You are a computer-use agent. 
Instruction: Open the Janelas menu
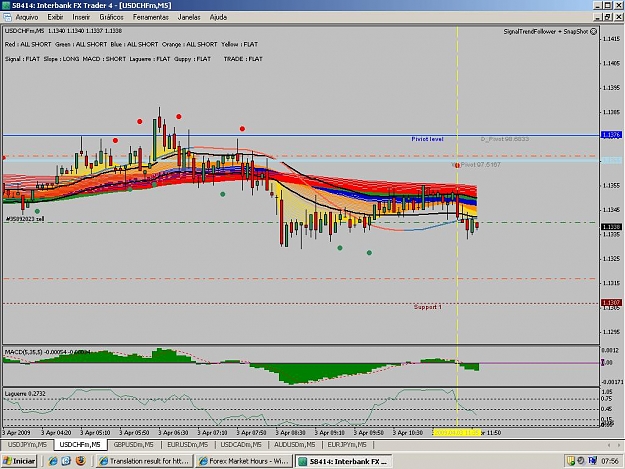click(189, 17)
